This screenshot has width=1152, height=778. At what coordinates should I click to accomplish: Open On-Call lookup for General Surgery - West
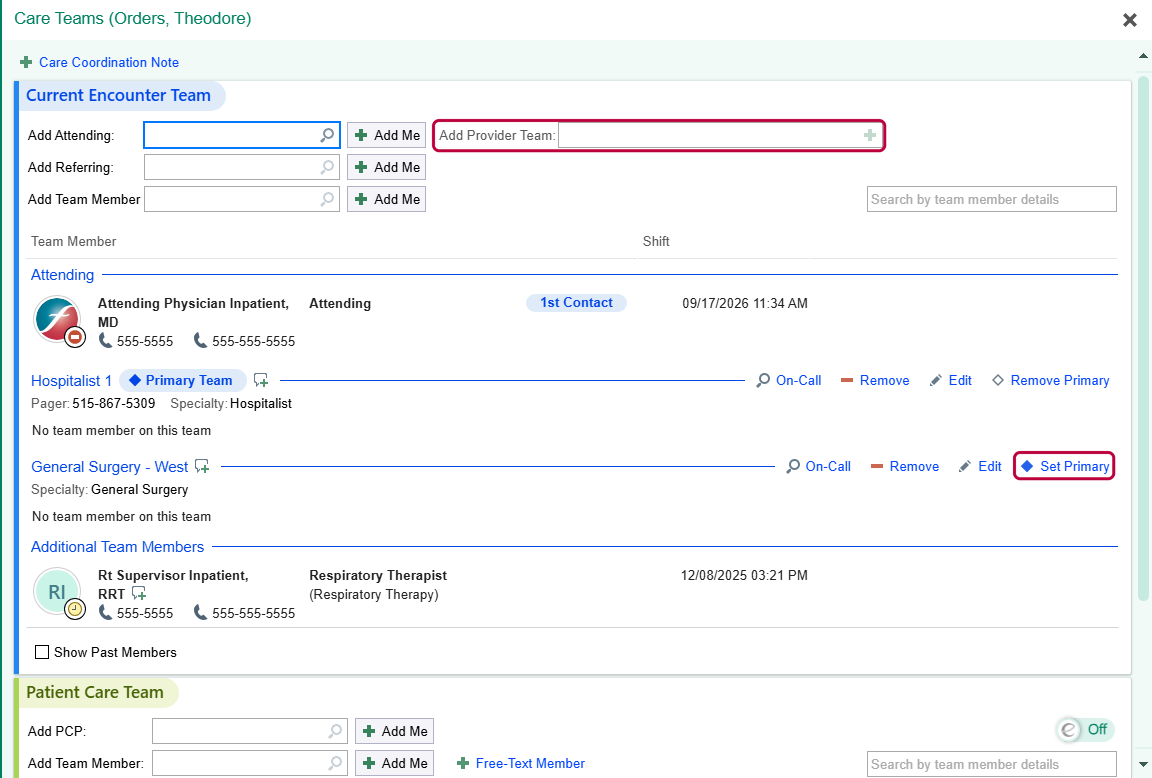coord(818,467)
